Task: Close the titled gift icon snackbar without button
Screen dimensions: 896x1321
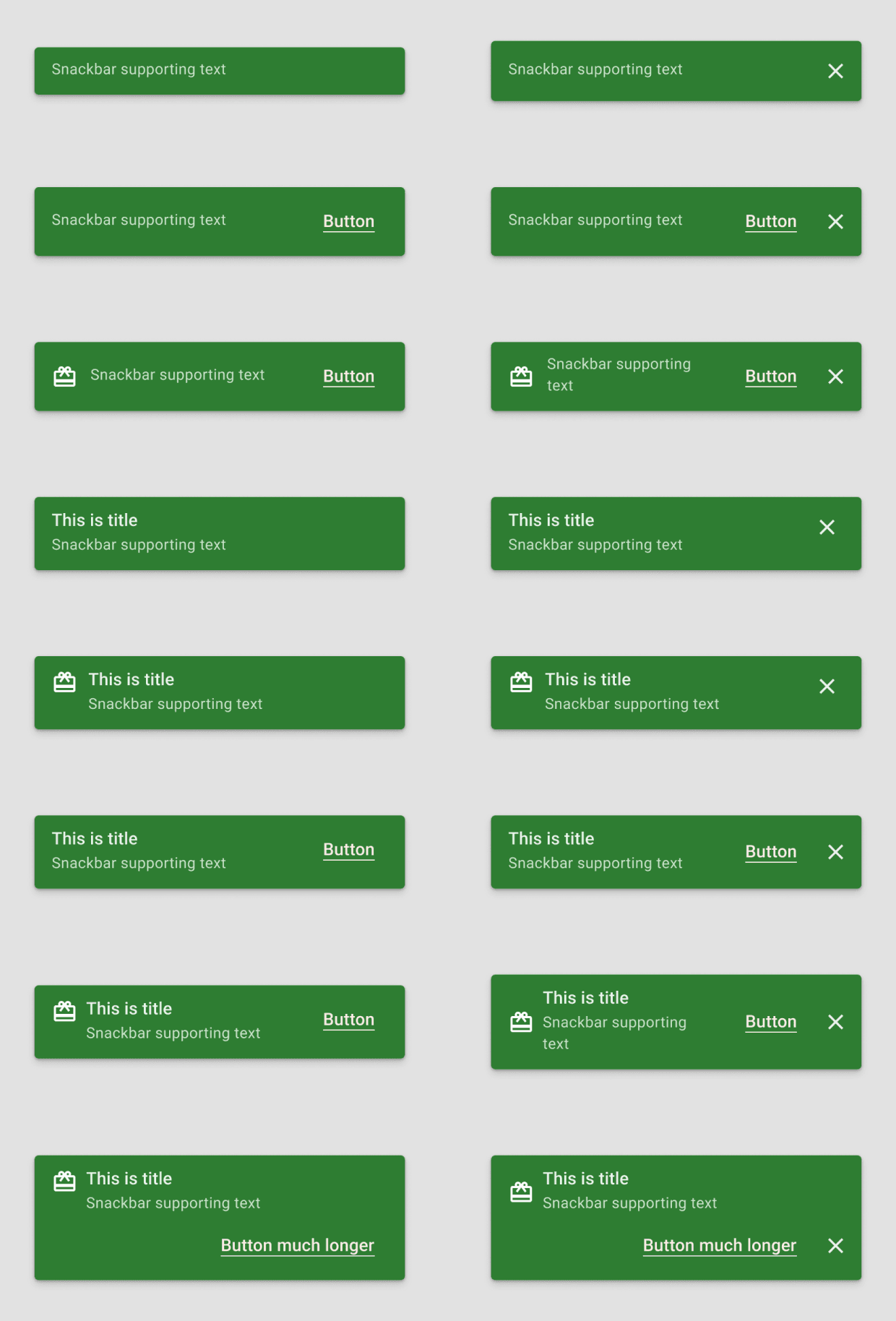Action: pos(827,687)
